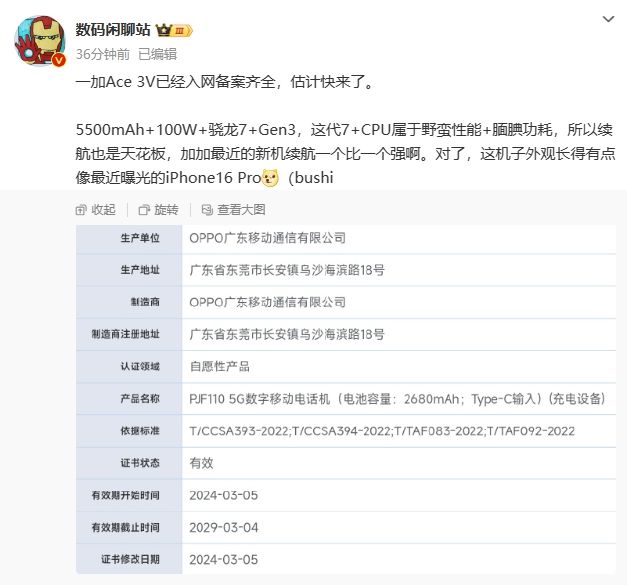This screenshot has height=585, width=627.
Task: Click the 证书状态 row label
Action: point(140,463)
